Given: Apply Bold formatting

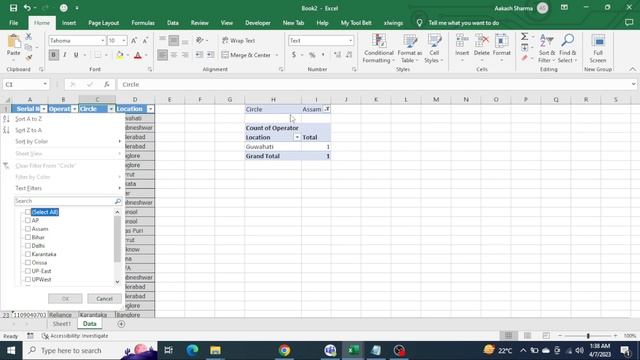Looking at the screenshot, I should point(53,55).
